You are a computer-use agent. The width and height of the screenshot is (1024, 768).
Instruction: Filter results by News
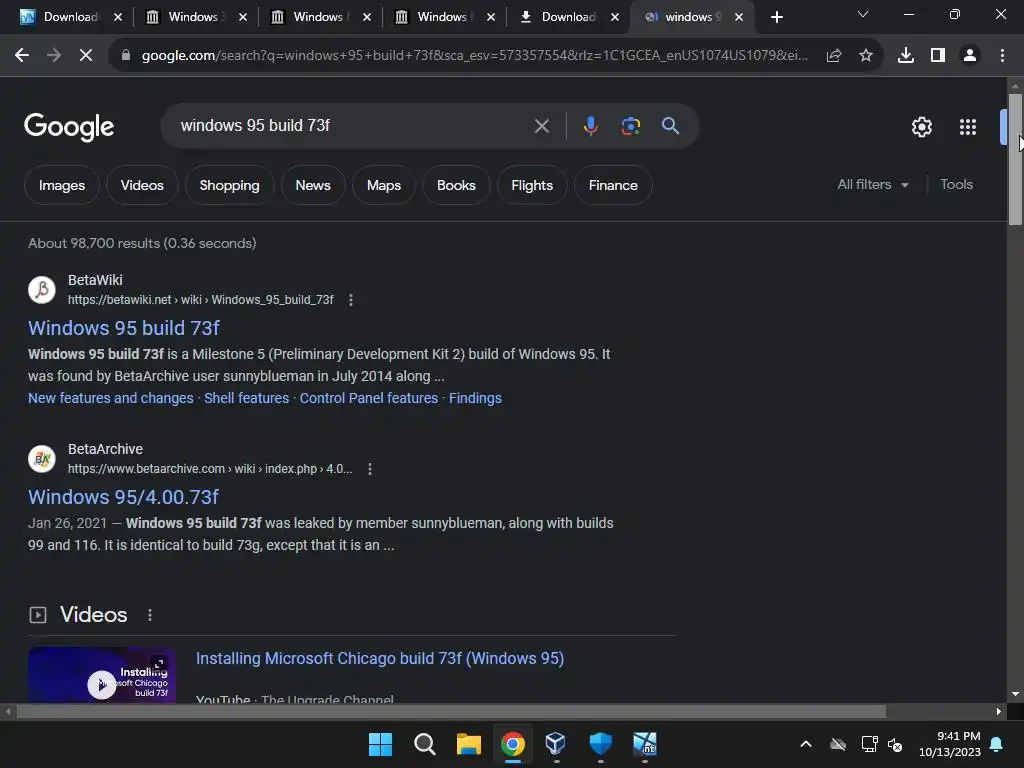pyautogui.click(x=313, y=185)
